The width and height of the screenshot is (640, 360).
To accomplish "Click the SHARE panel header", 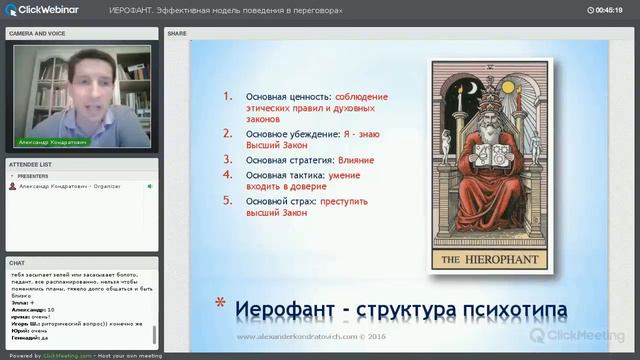I will pyautogui.click(x=399, y=33).
